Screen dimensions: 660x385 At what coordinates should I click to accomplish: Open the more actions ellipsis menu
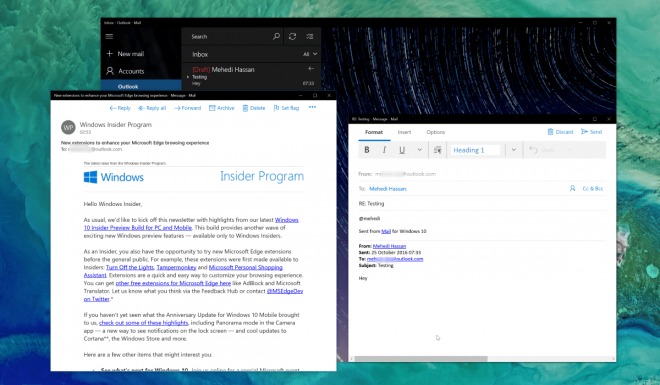[x=312, y=107]
